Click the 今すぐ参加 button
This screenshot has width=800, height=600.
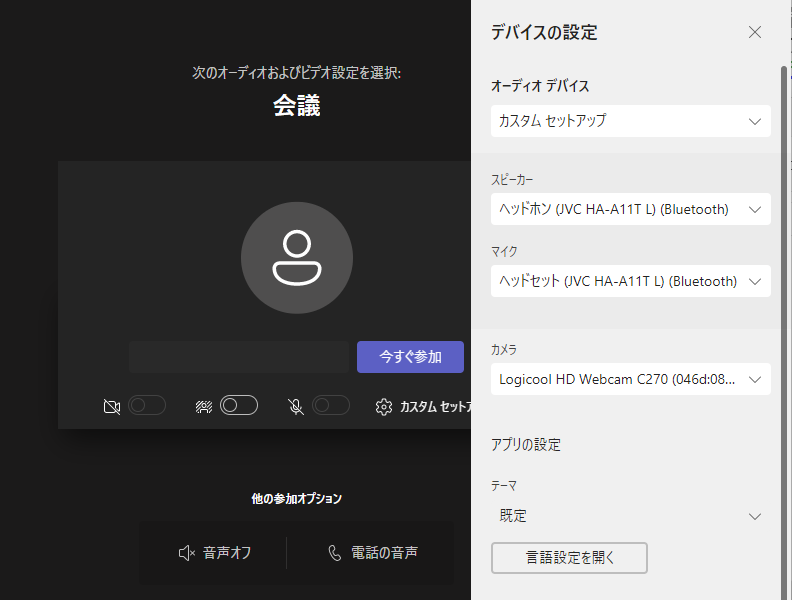410,357
